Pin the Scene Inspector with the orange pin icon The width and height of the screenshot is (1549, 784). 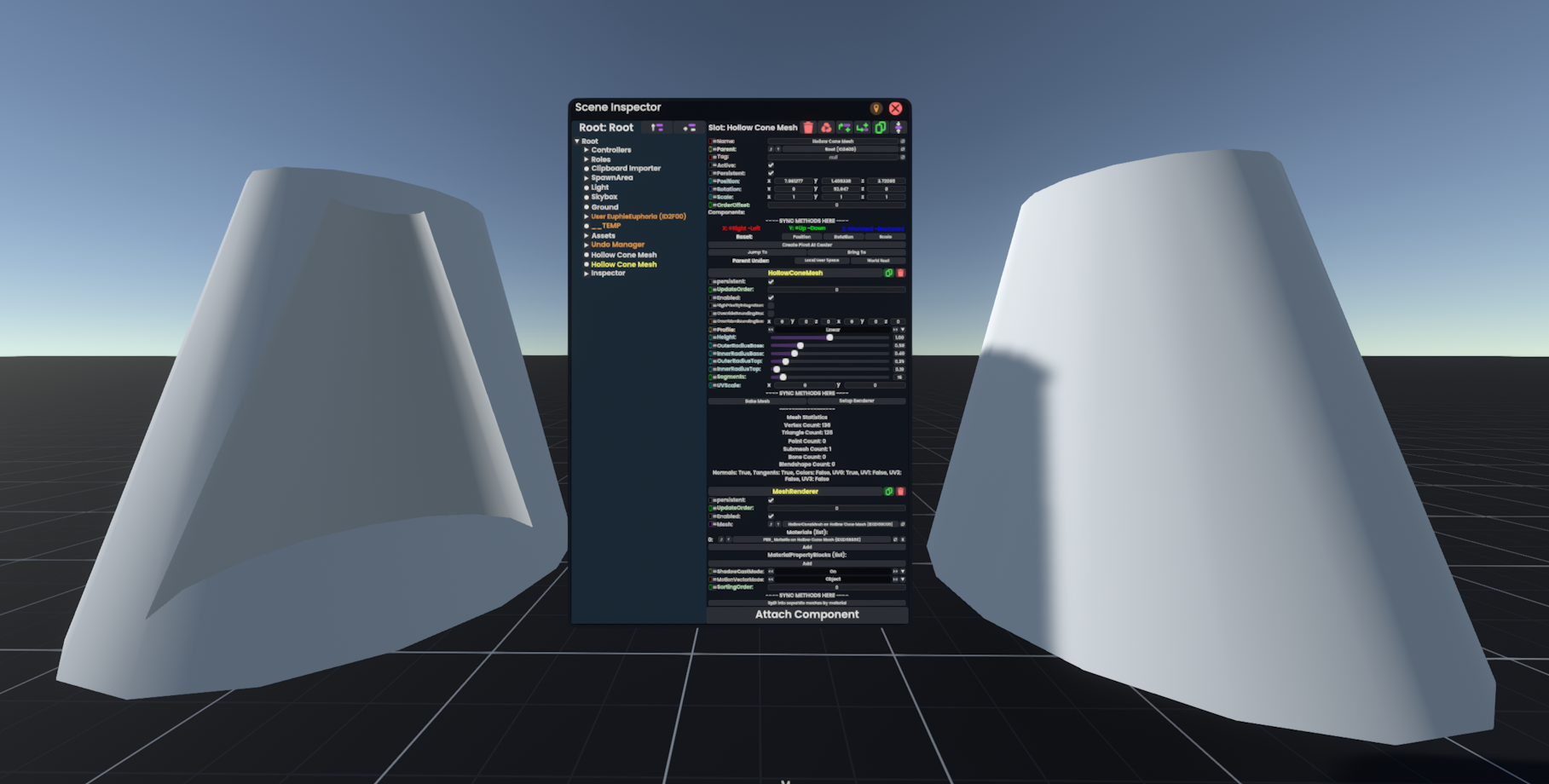(876, 108)
